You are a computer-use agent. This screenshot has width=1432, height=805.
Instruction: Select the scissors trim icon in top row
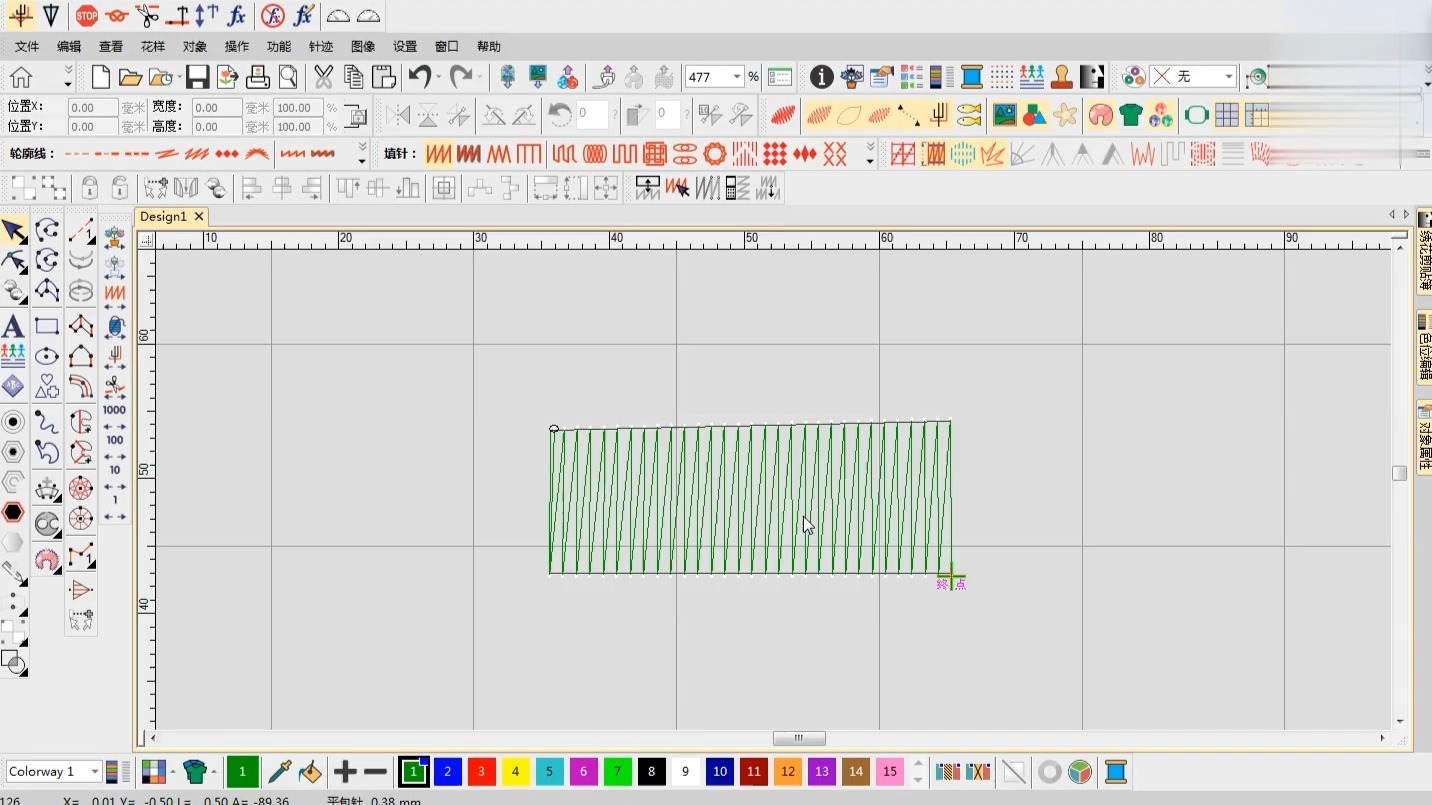[x=147, y=16]
